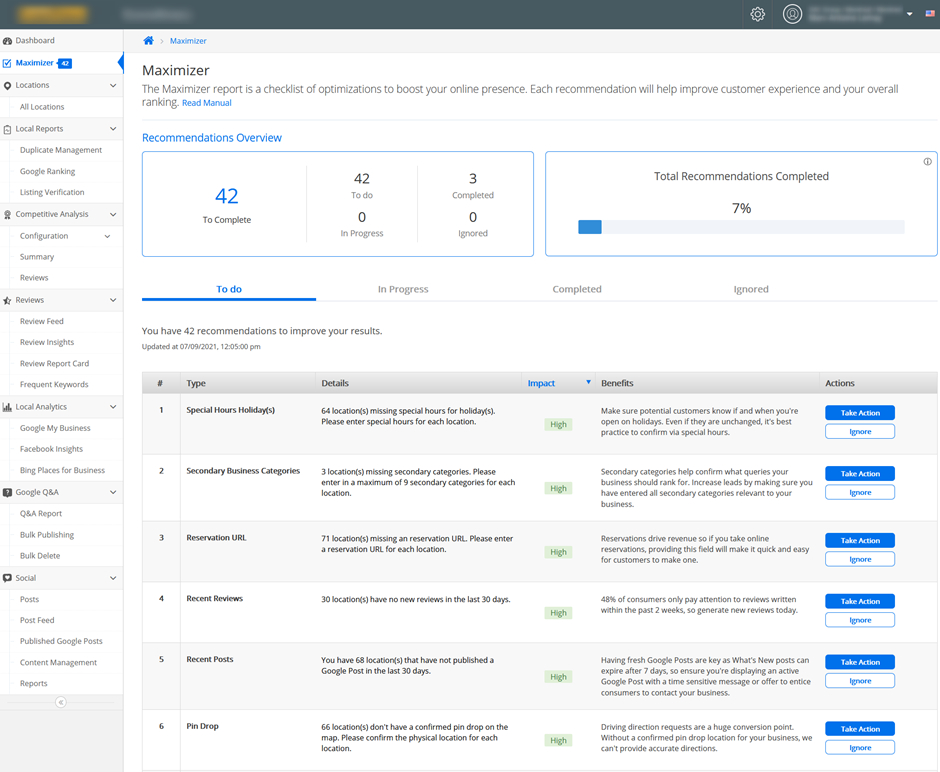Click Total Recommendations Completed progress bar
Image resolution: width=940 pixels, height=772 pixels.
pyautogui.click(x=741, y=227)
